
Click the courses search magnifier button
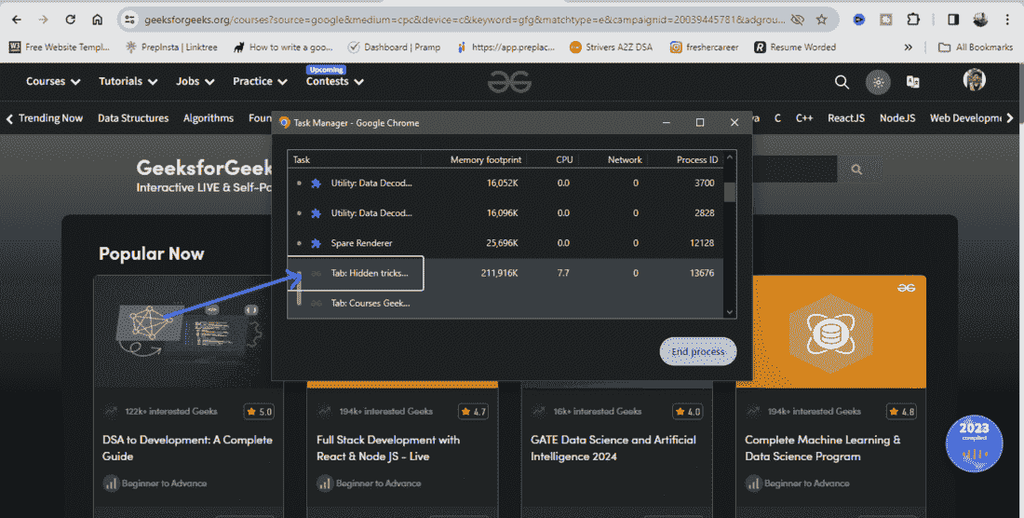click(856, 170)
